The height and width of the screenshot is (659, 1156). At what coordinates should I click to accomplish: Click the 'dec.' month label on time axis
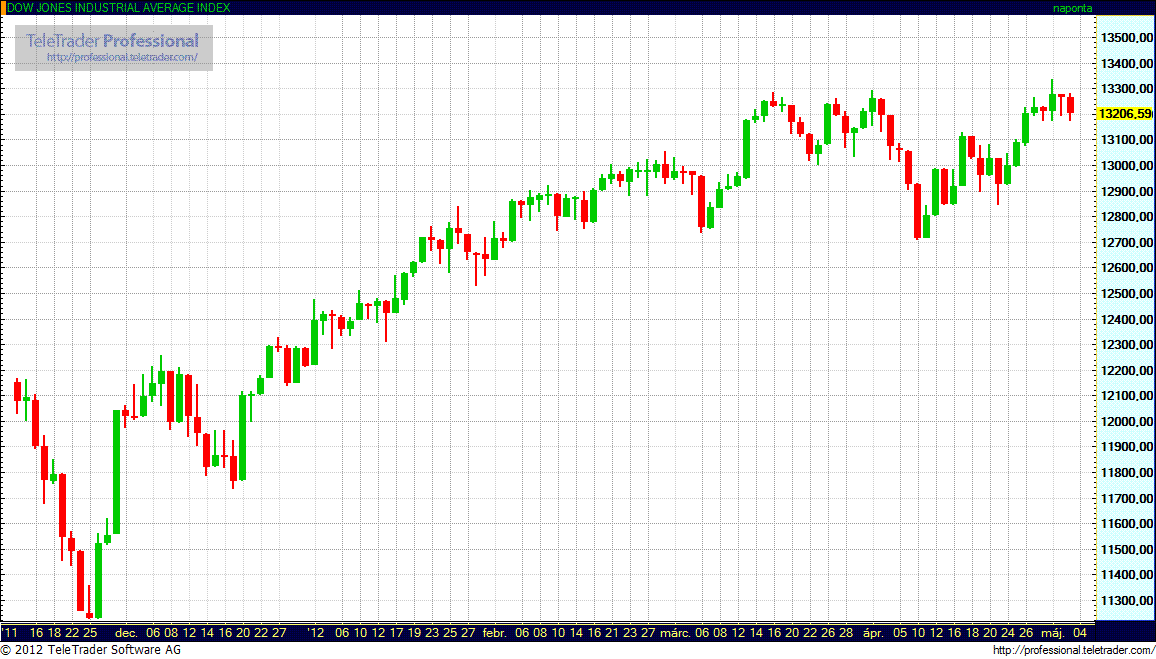(x=127, y=632)
